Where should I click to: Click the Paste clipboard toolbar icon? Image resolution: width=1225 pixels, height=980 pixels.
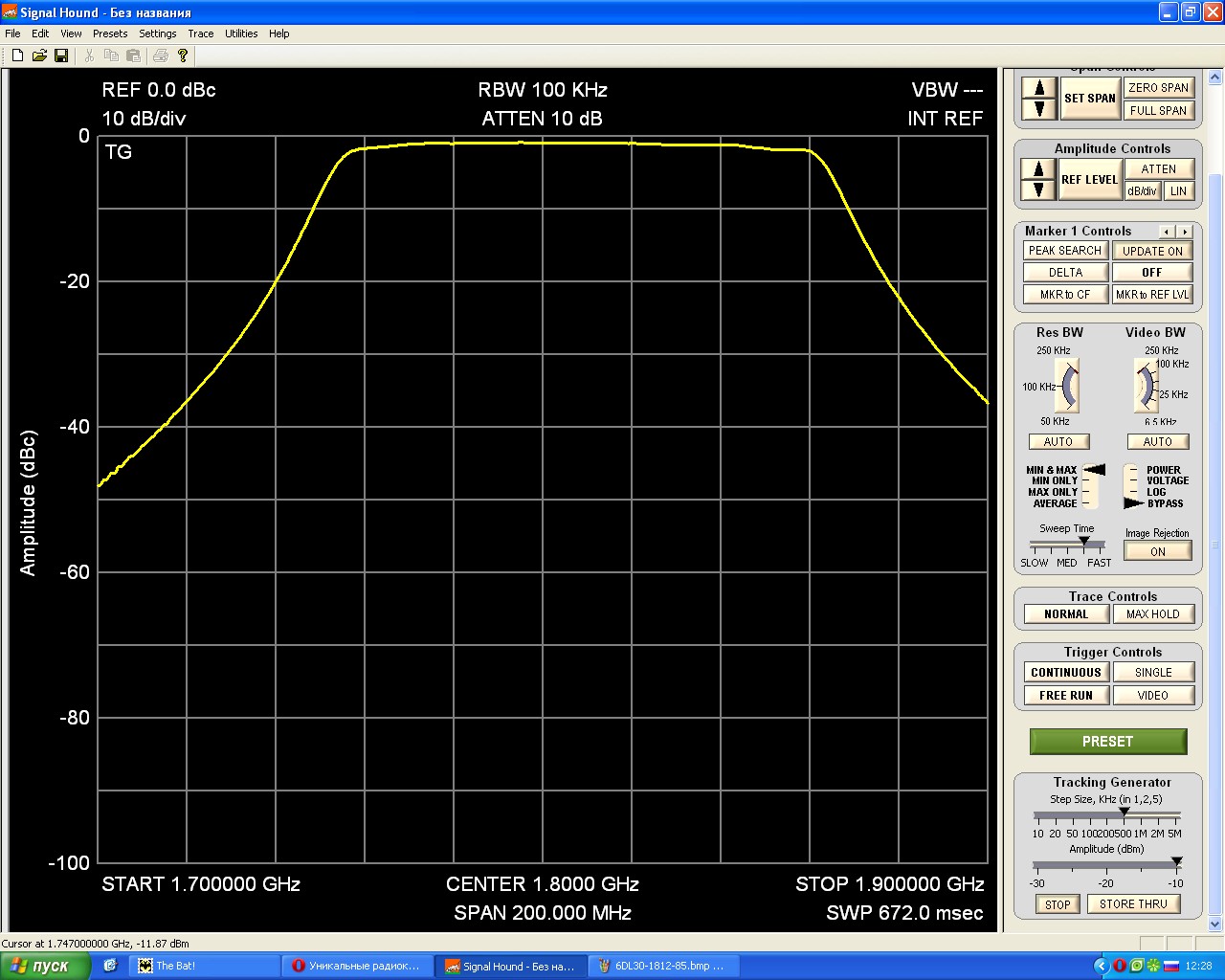click(x=133, y=56)
